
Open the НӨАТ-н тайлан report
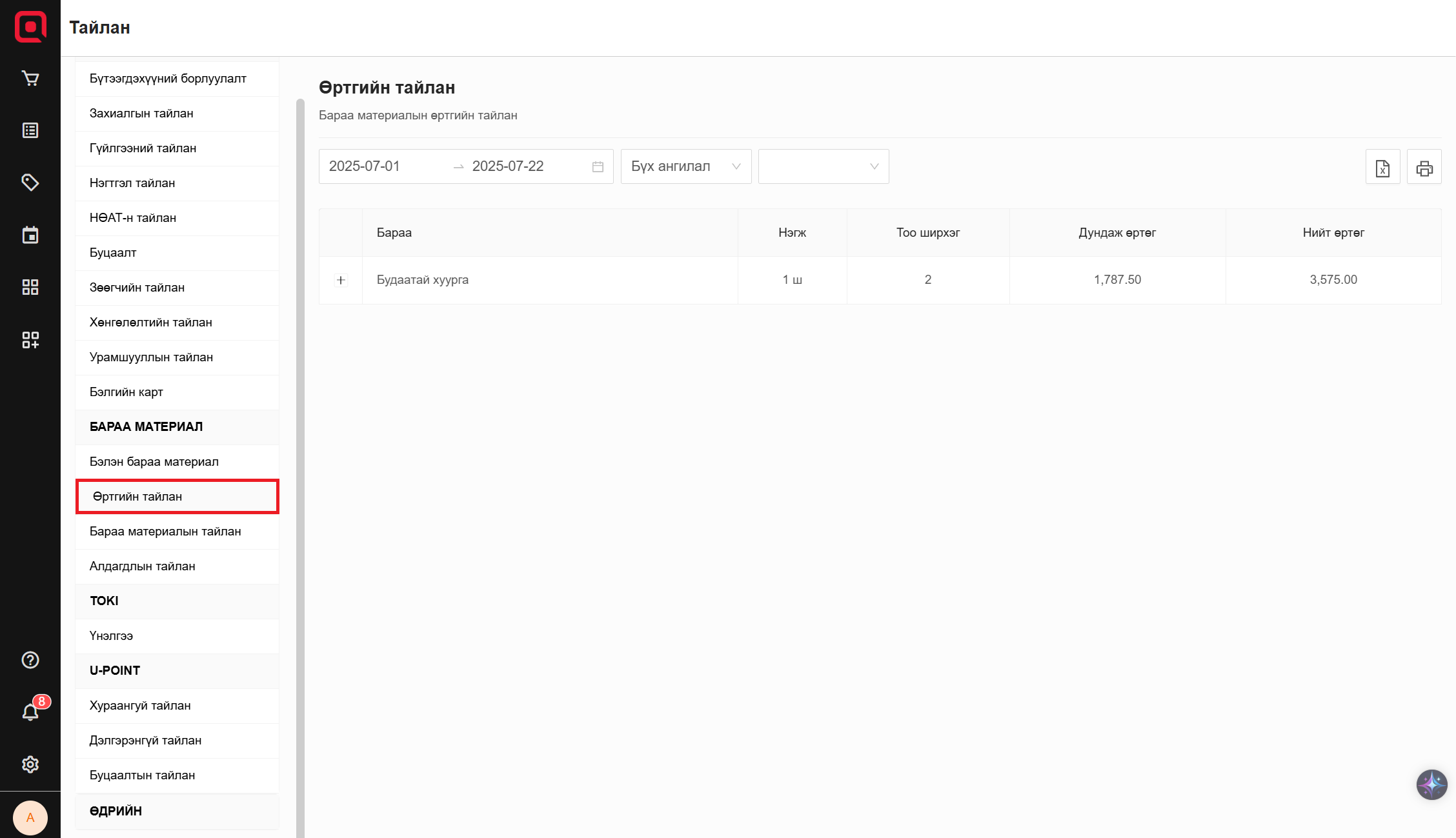(133, 218)
